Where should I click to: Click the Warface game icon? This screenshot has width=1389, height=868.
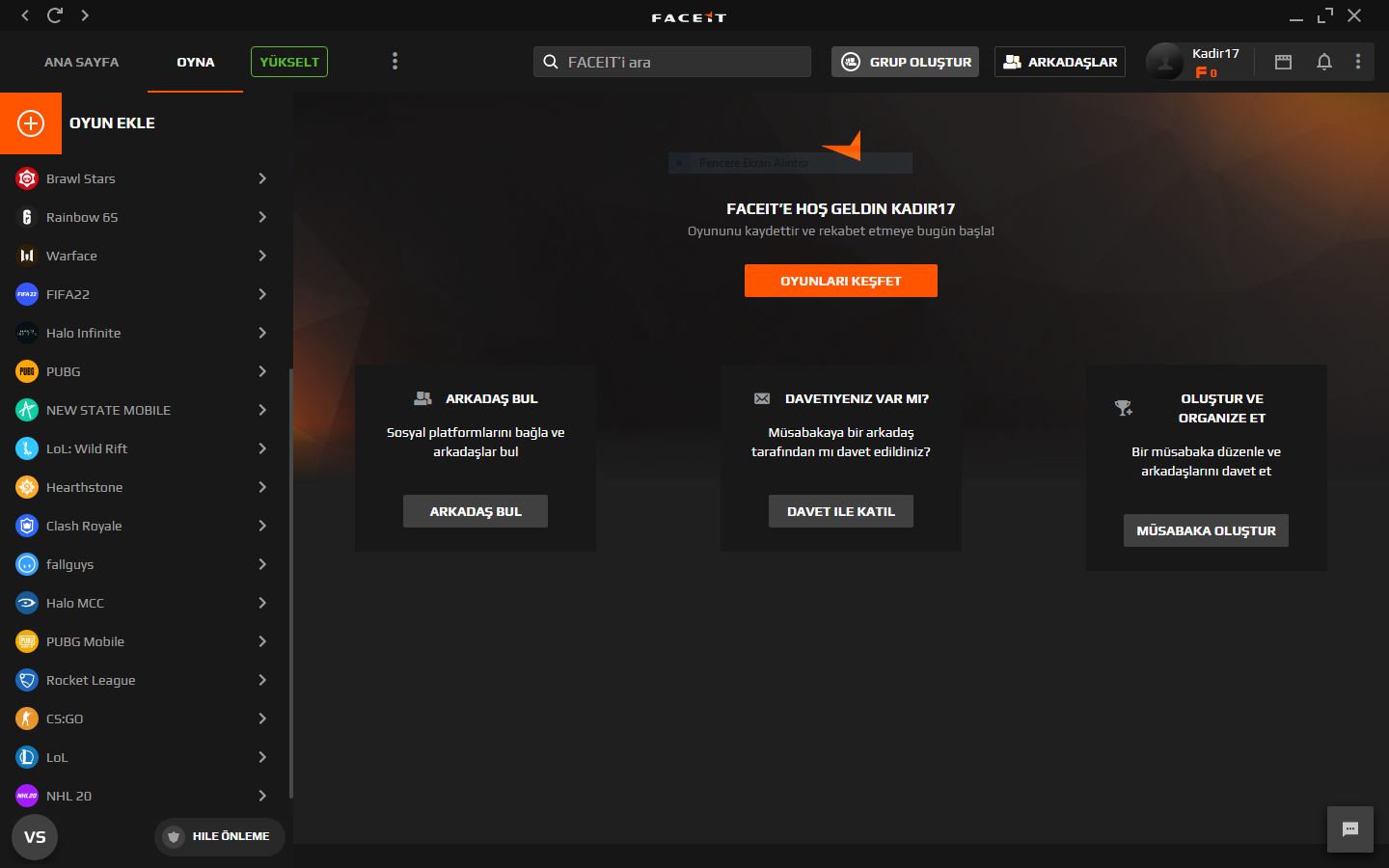point(27,256)
